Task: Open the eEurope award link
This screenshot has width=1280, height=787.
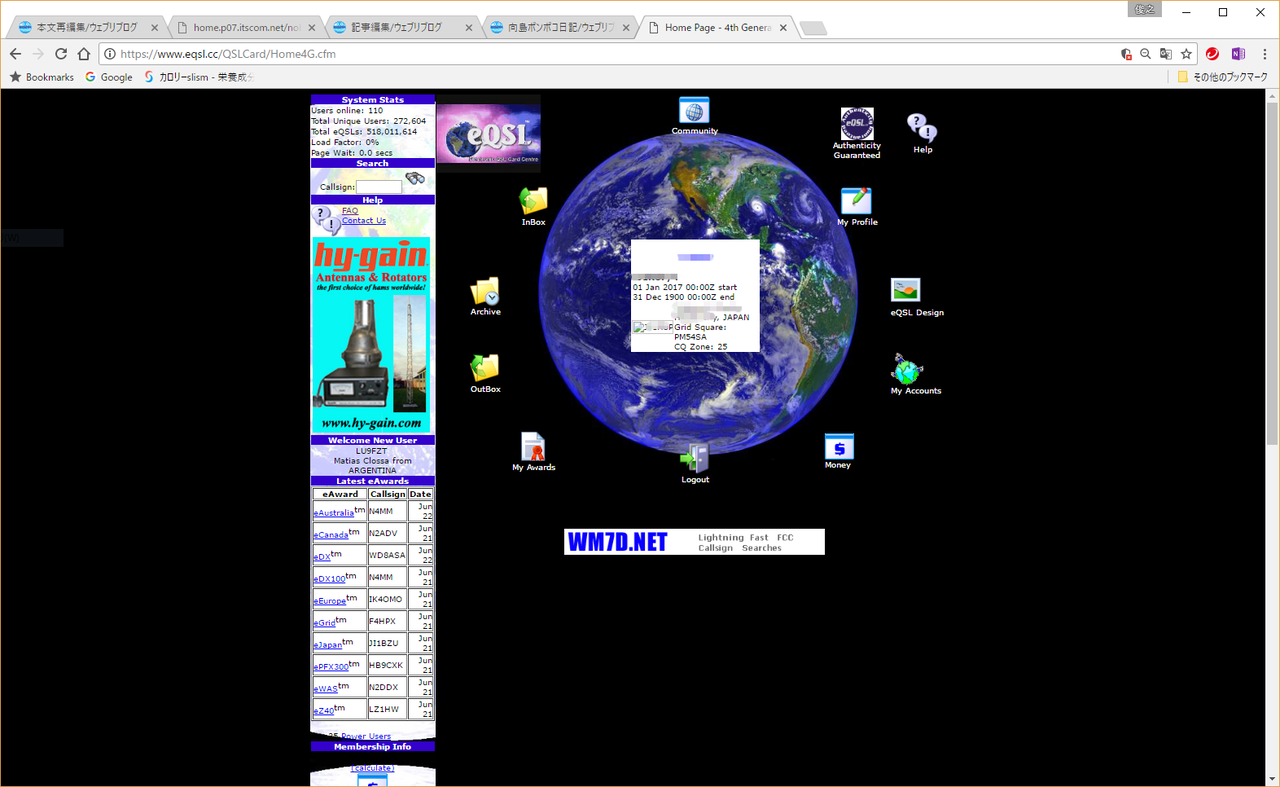Action: [x=329, y=601]
